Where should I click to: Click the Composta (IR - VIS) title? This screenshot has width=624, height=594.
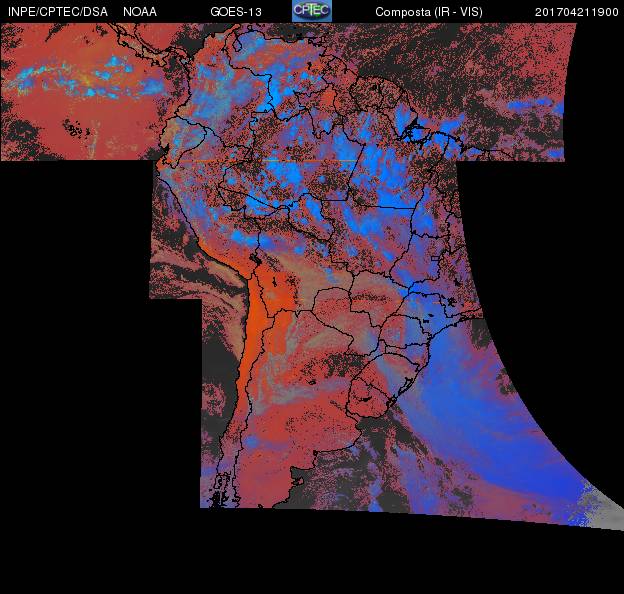[429, 12]
